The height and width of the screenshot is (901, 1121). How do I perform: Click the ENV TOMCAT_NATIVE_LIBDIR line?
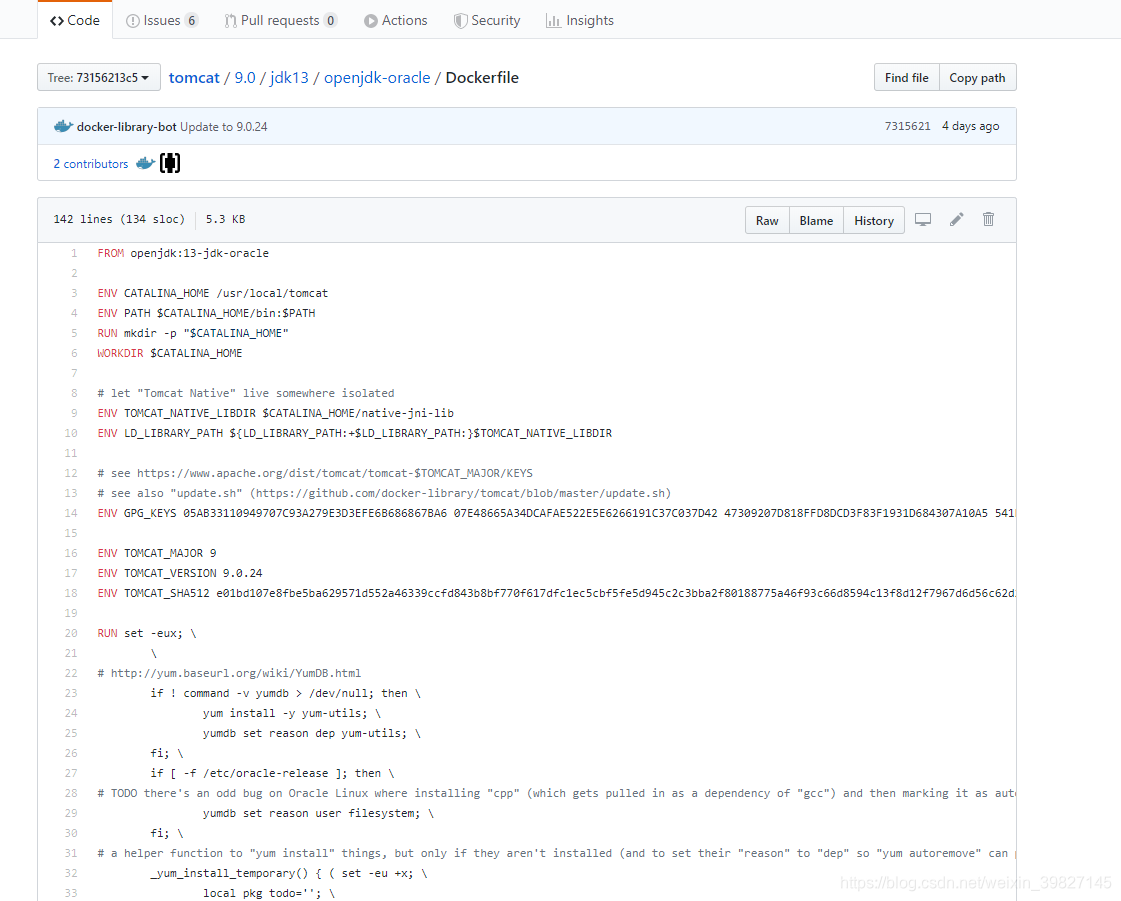coord(275,413)
